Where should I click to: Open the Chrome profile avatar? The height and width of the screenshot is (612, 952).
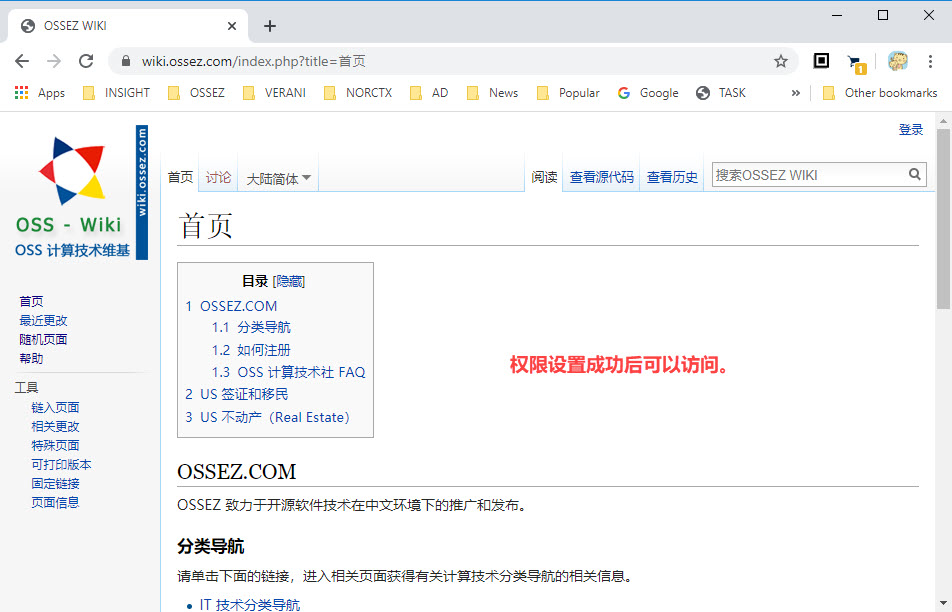click(x=897, y=60)
